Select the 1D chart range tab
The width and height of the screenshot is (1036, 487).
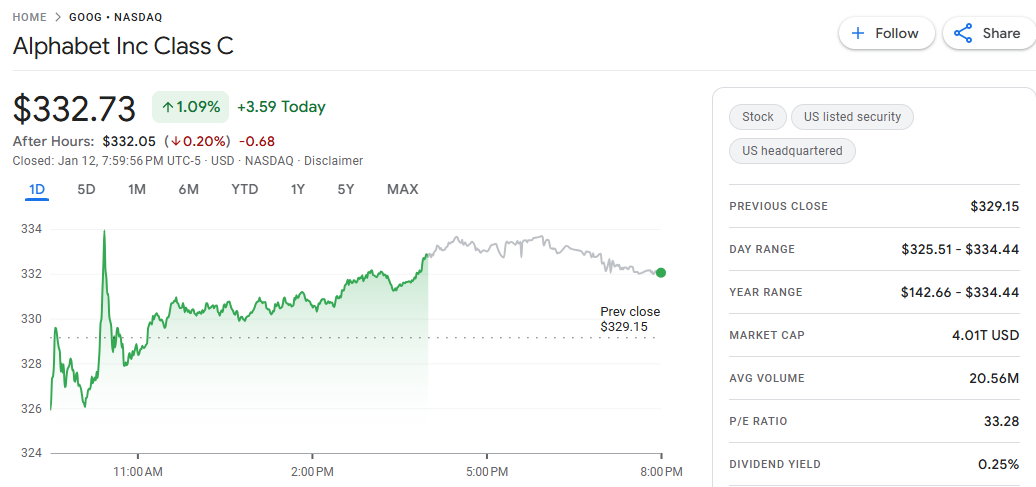(37, 189)
